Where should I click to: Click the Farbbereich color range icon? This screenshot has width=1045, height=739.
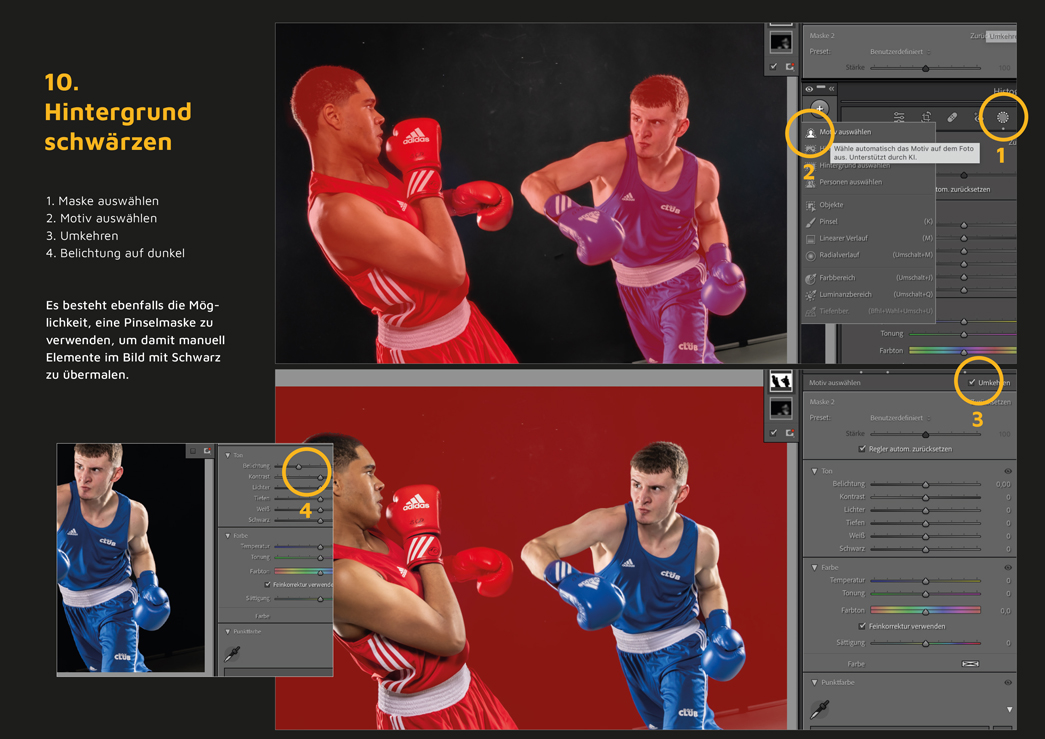tap(810, 279)
